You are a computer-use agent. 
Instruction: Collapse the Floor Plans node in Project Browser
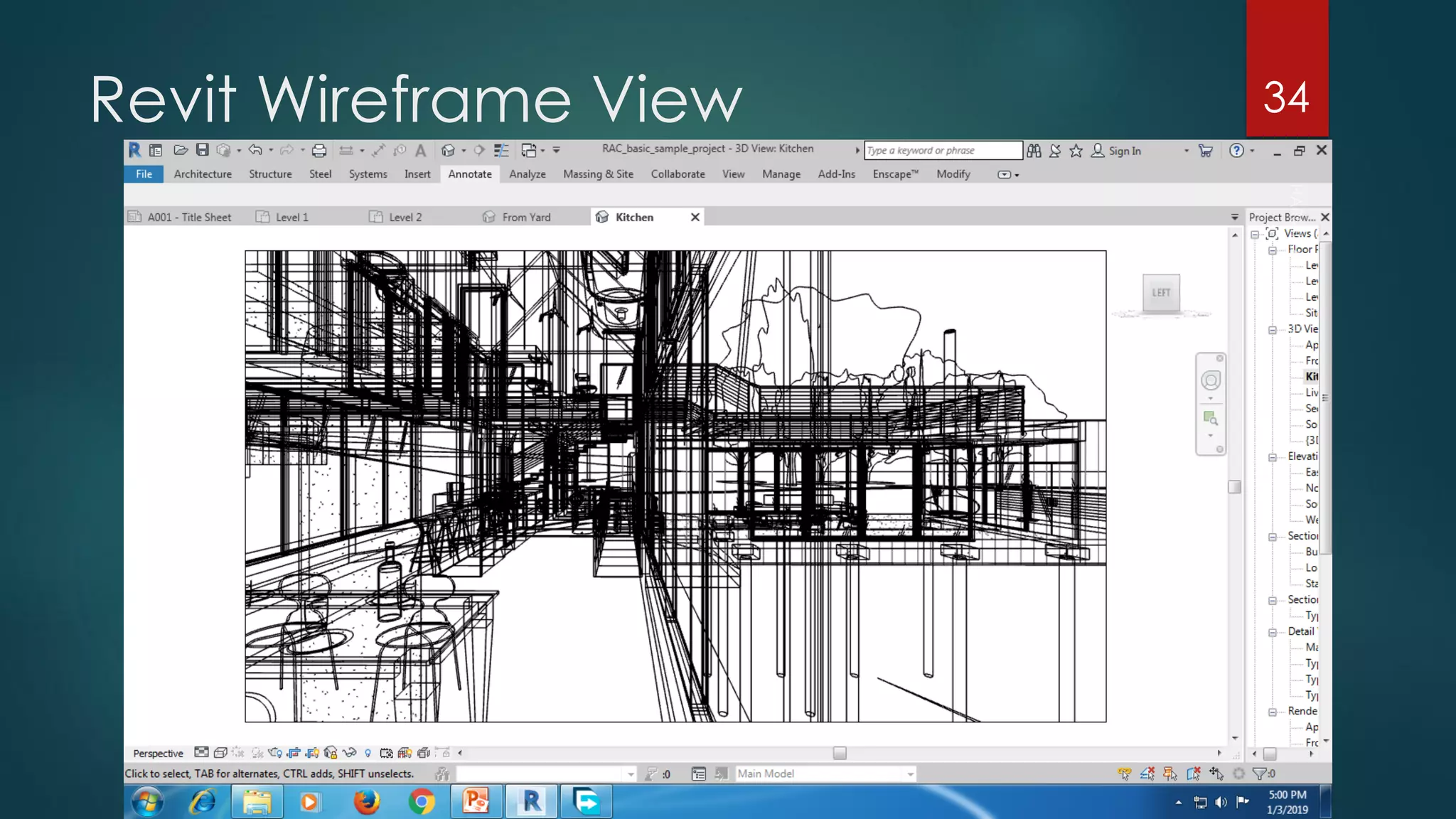(1273, 250)
